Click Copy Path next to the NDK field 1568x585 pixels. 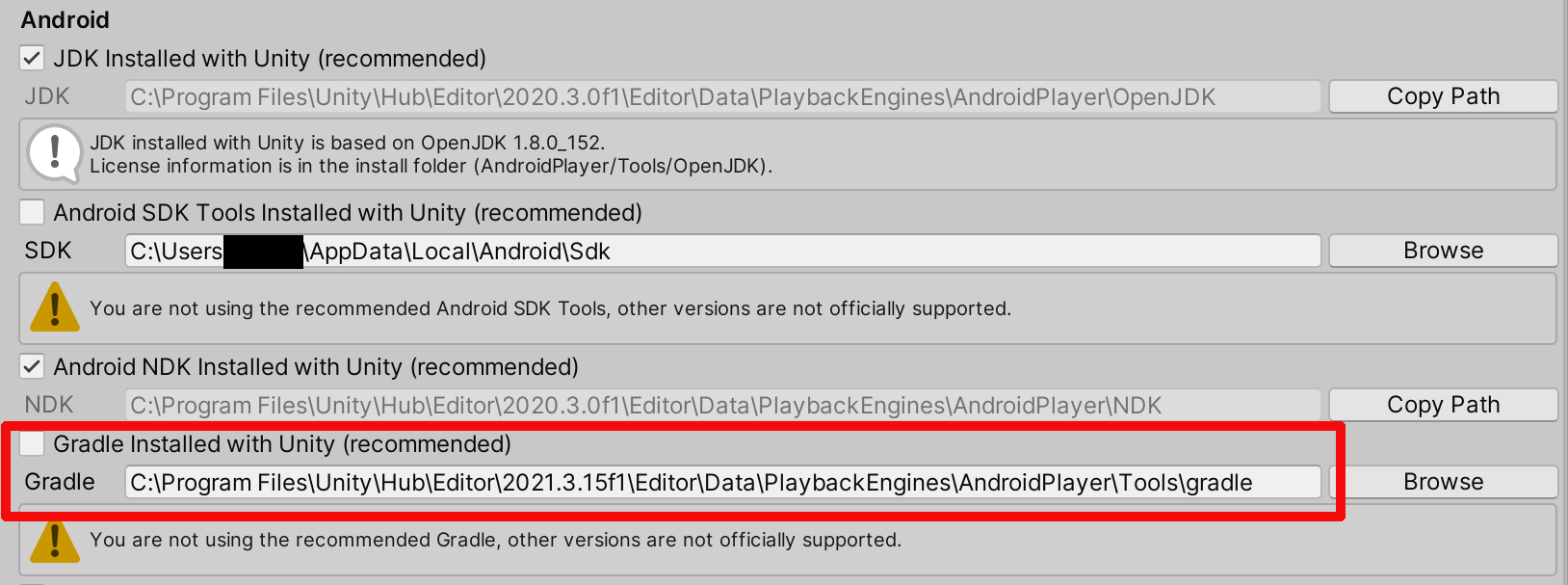point(1442,404)
